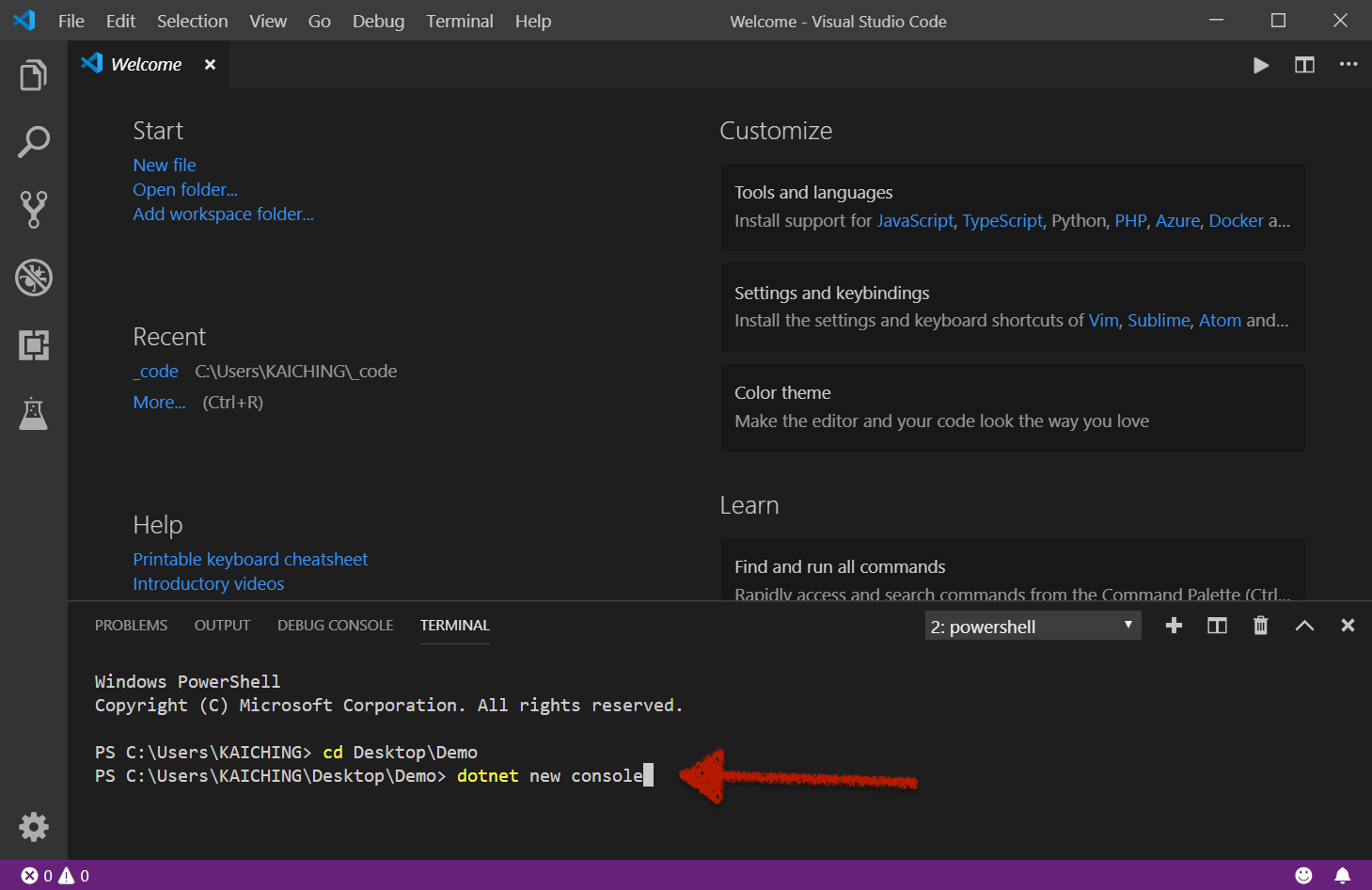Click the New file link
Viewport: 1372px width, 890px height.
click(x=165, y=165)
